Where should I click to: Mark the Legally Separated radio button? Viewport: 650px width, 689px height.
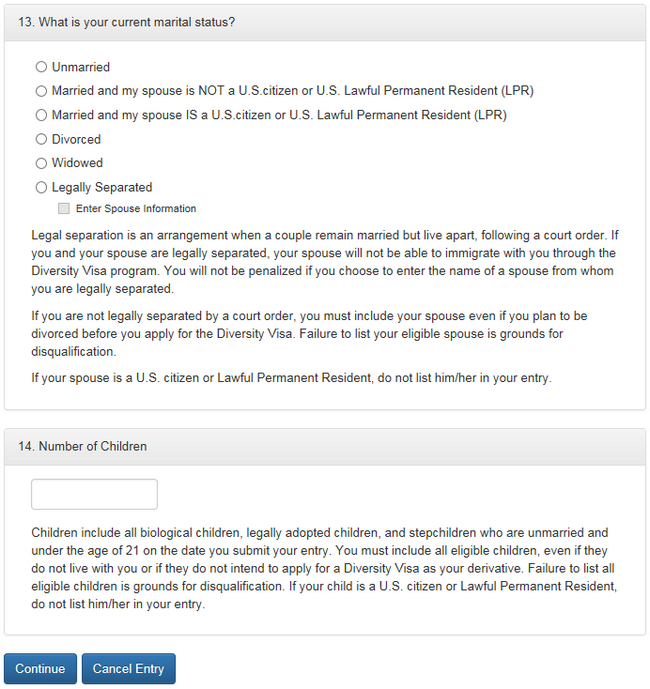[41, 187]
